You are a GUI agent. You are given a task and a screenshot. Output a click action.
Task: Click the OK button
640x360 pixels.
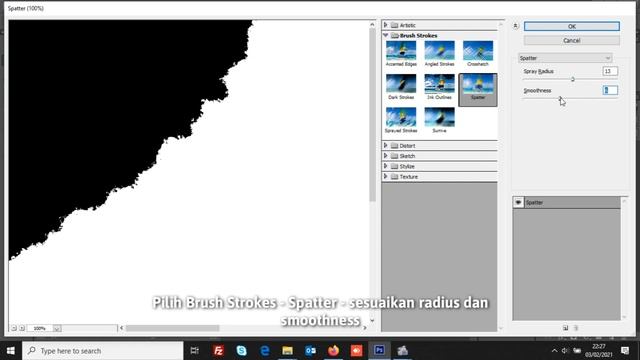point(571,26)
